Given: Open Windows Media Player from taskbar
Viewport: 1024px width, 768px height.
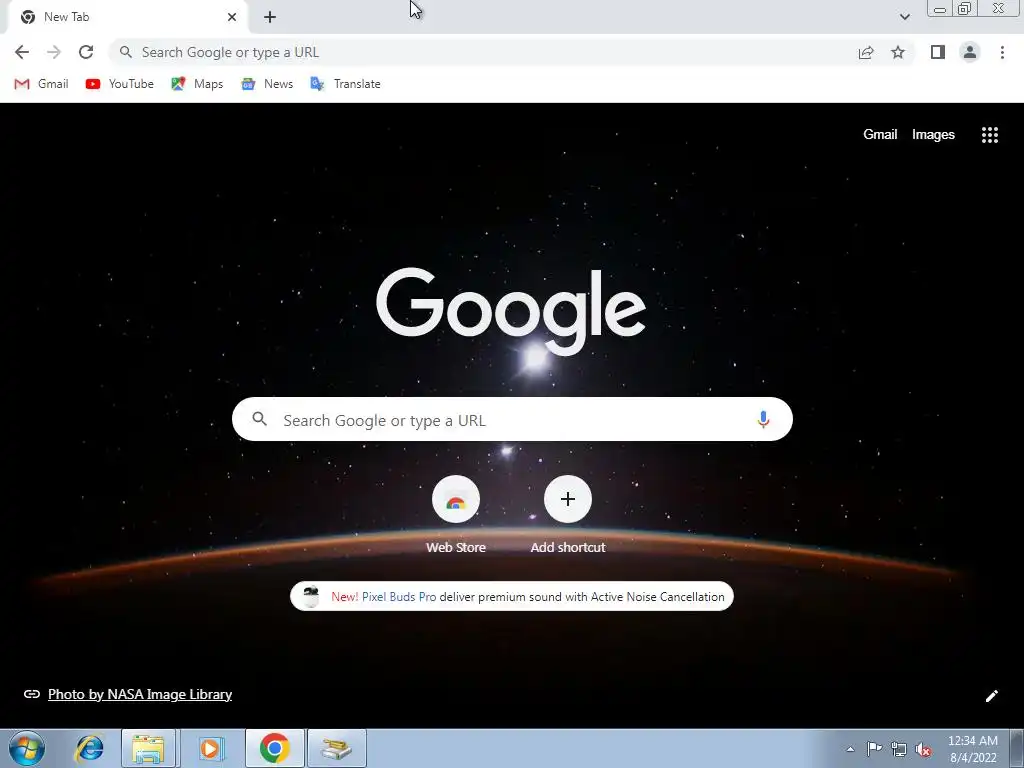Looking at the screenshot, I should click(x=210, y=748).
